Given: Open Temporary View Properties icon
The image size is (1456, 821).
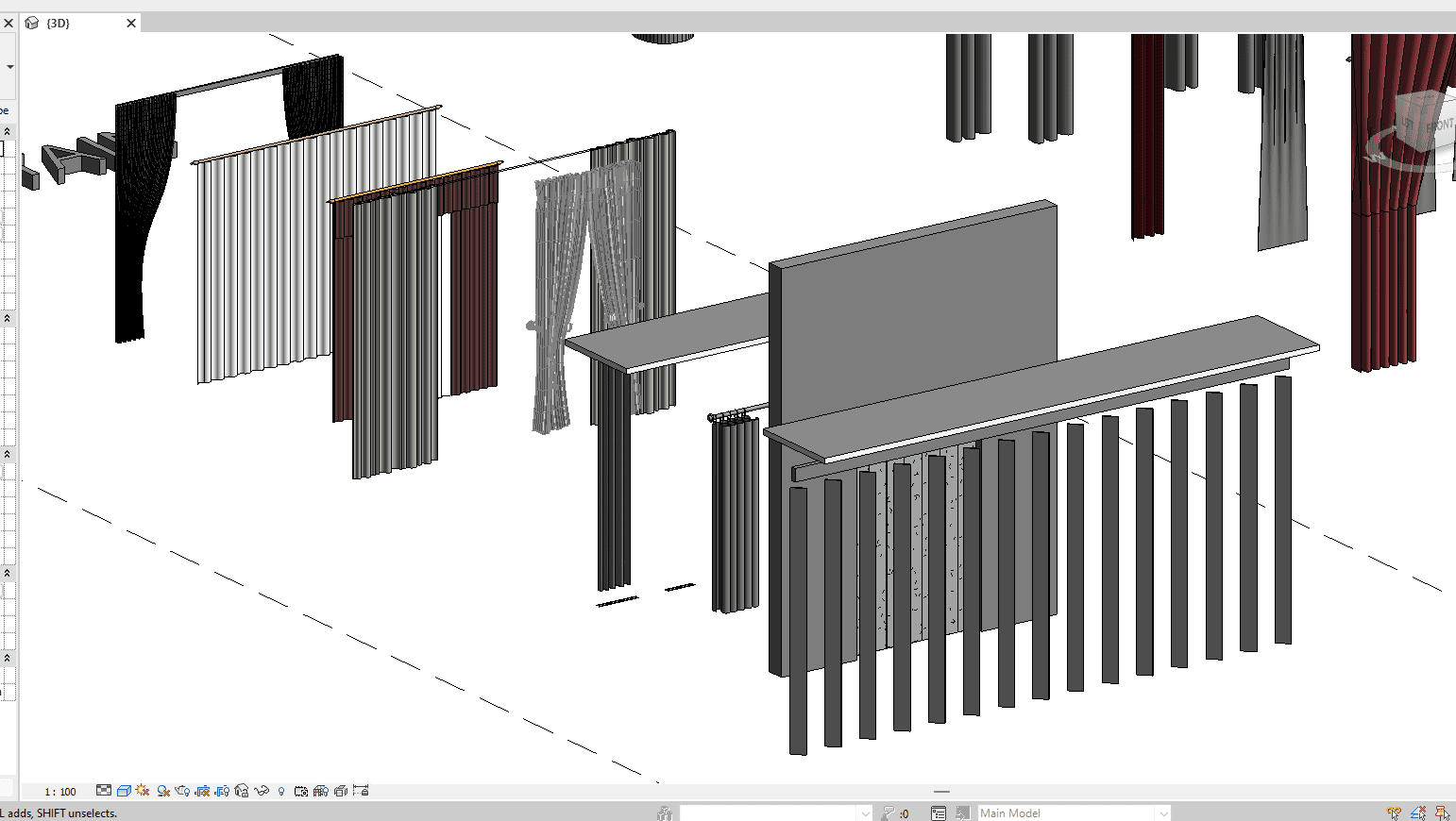Looking at the screenshot, I should point(300,791).
